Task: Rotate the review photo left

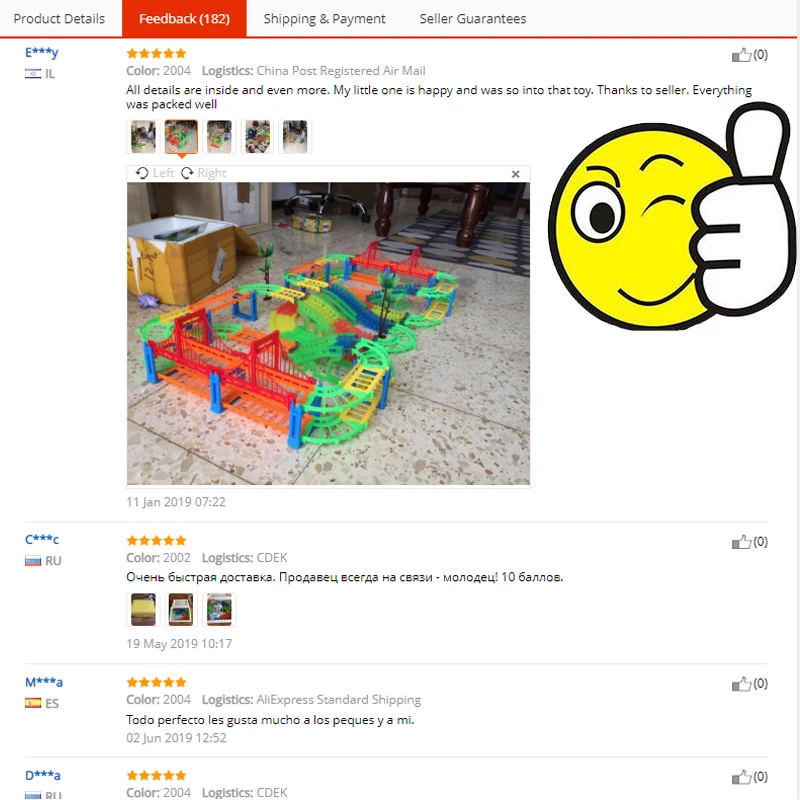Action: 155,173
